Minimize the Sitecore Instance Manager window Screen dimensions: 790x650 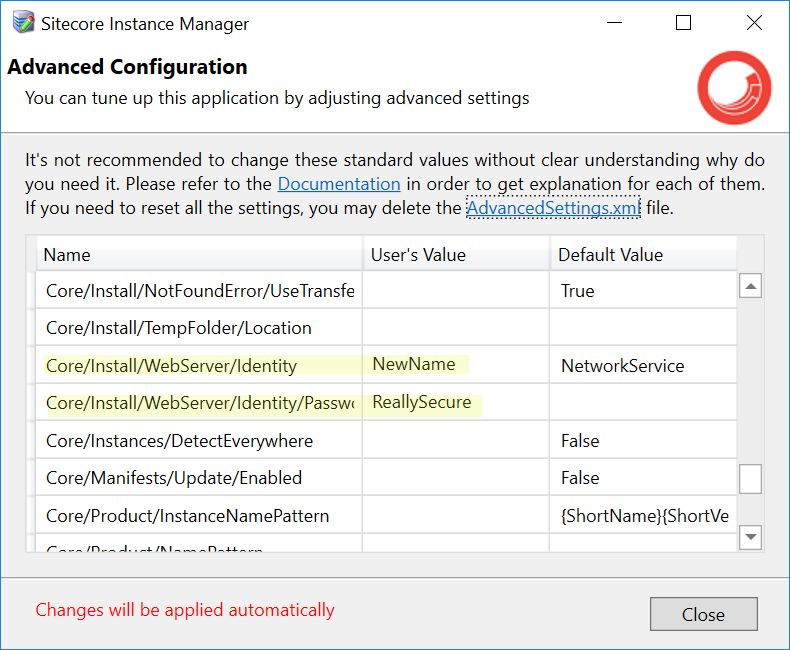click(x=614, y=23)
